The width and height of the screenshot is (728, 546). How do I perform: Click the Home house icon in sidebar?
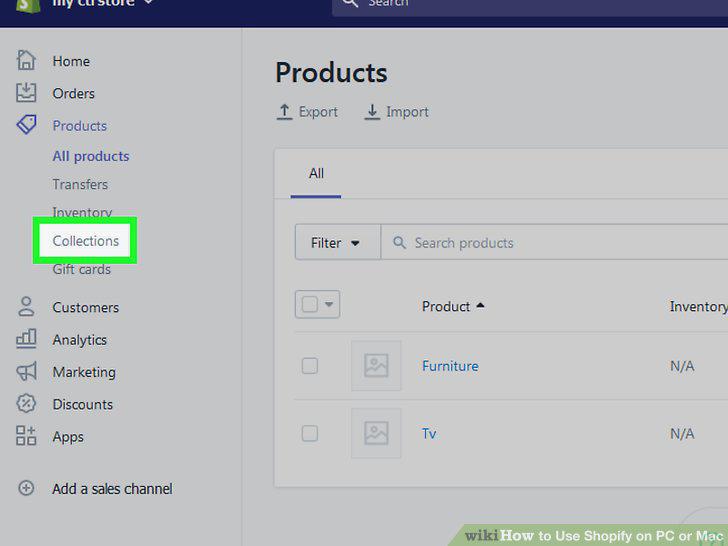click(x=26, y=60)
